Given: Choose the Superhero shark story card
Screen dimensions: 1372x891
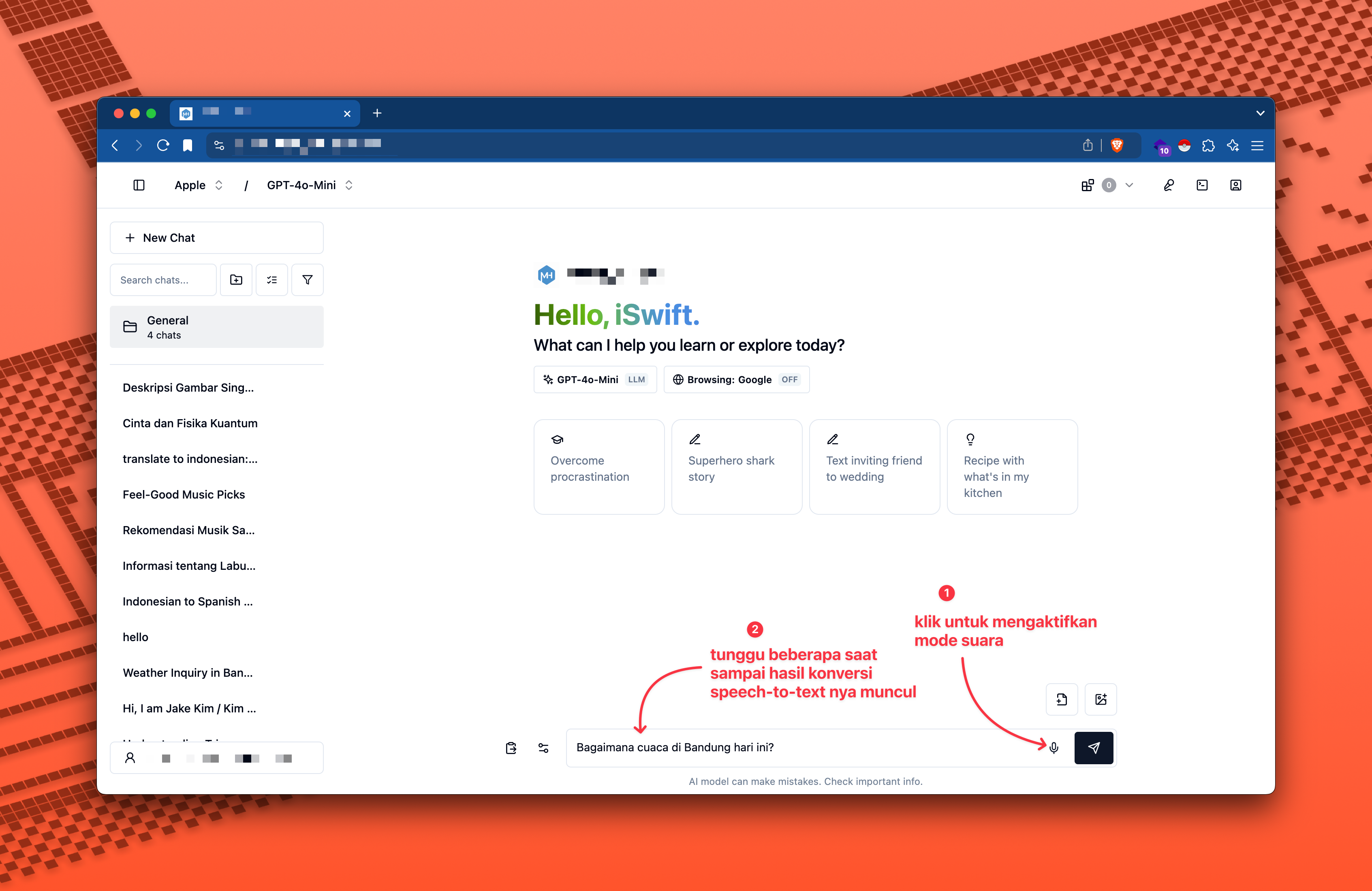Looking at the screenshot, I should click(737, 467).
